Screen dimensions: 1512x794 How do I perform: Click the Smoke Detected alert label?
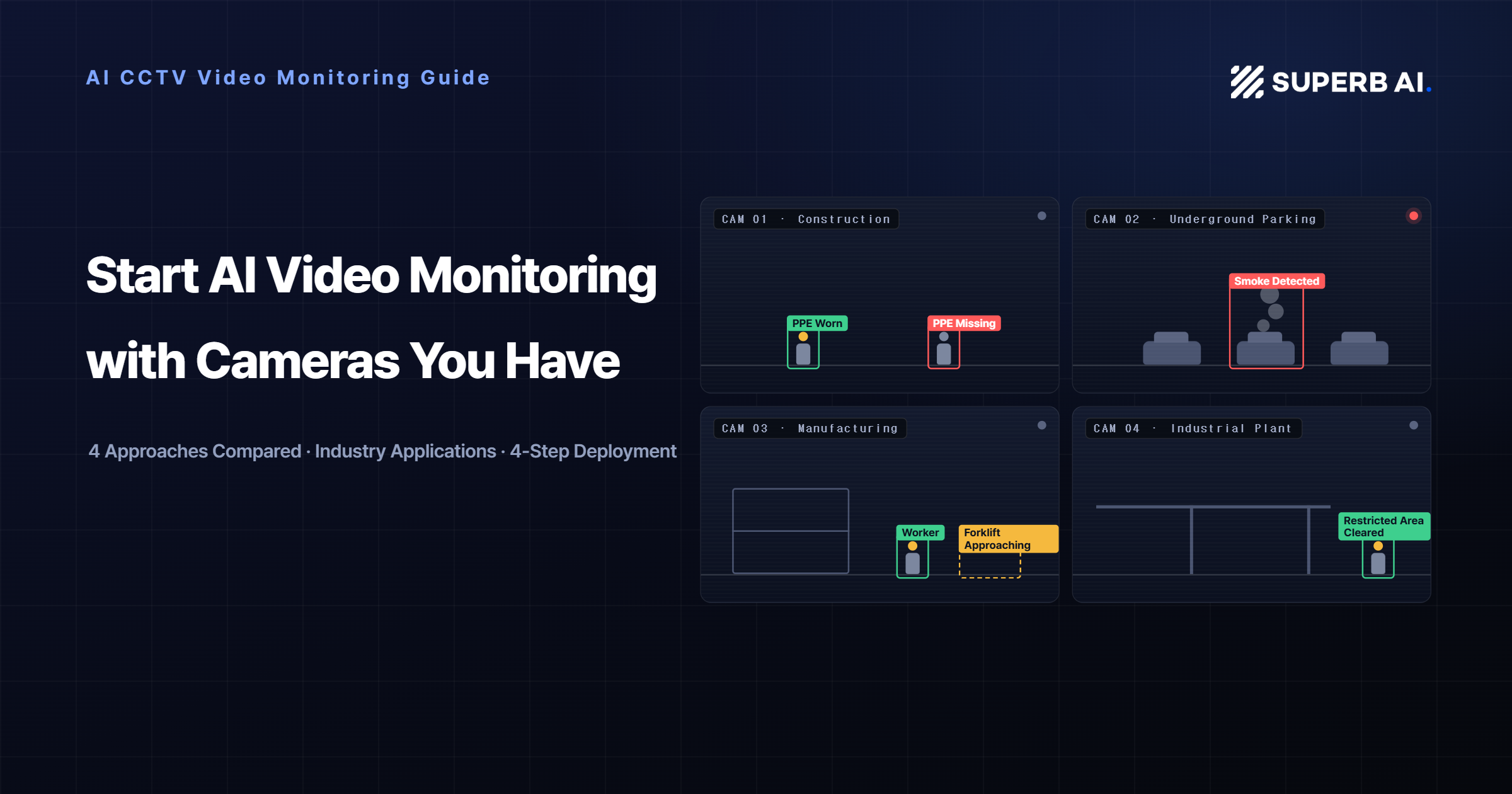point(1276,281)
